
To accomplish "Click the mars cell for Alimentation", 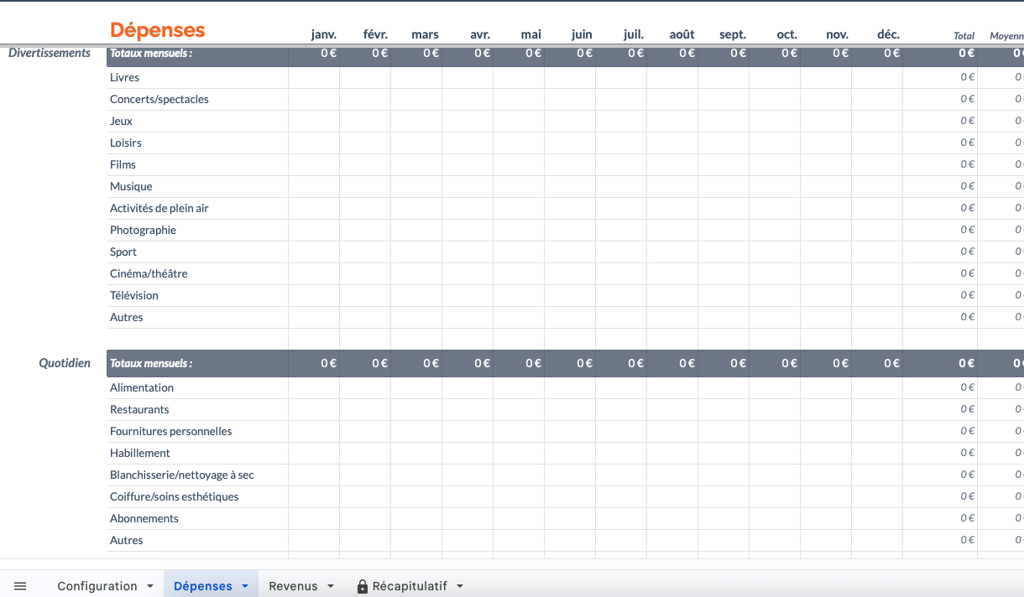I will 416,388.
